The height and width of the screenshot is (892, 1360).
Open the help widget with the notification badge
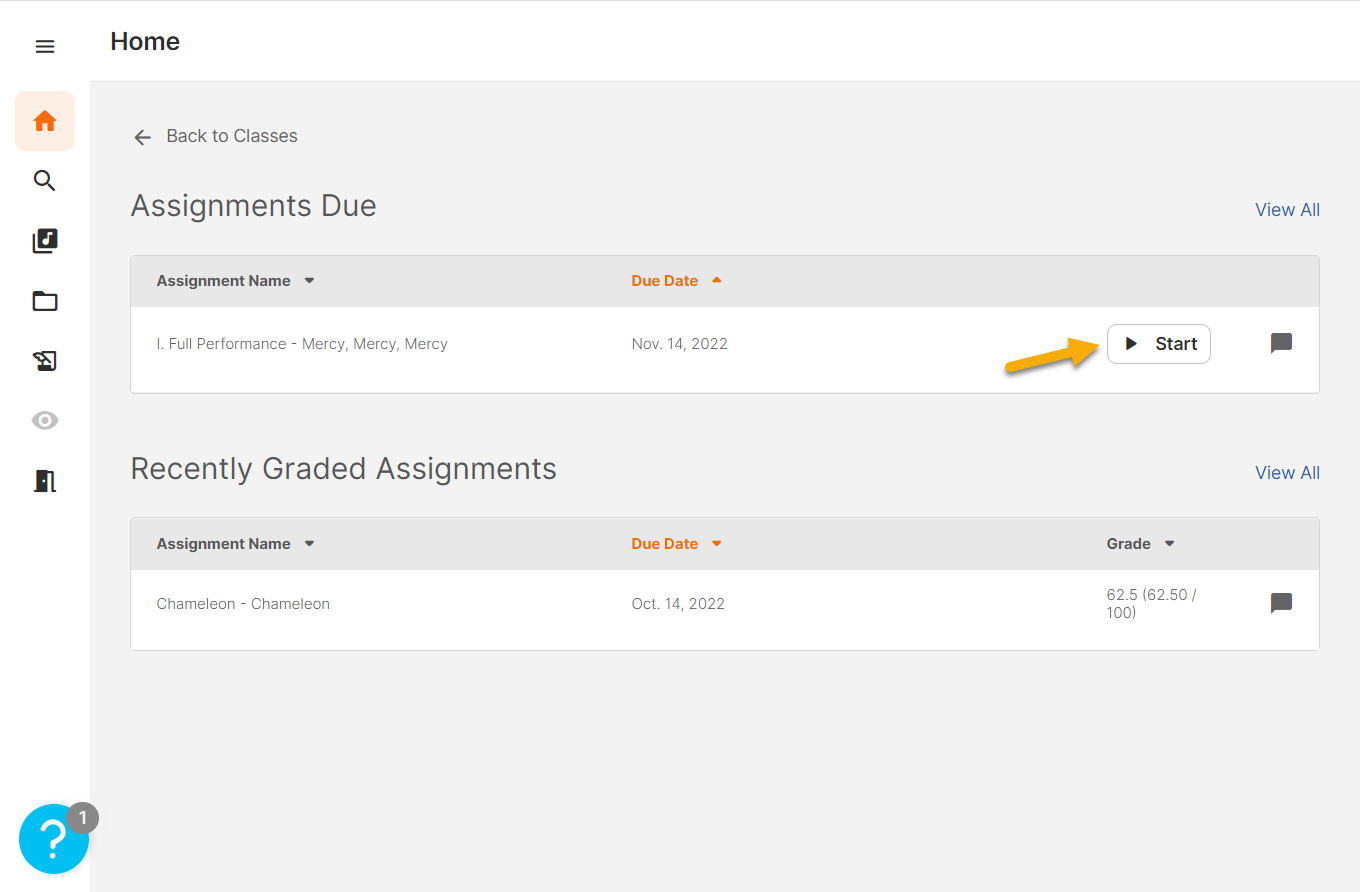53,839
